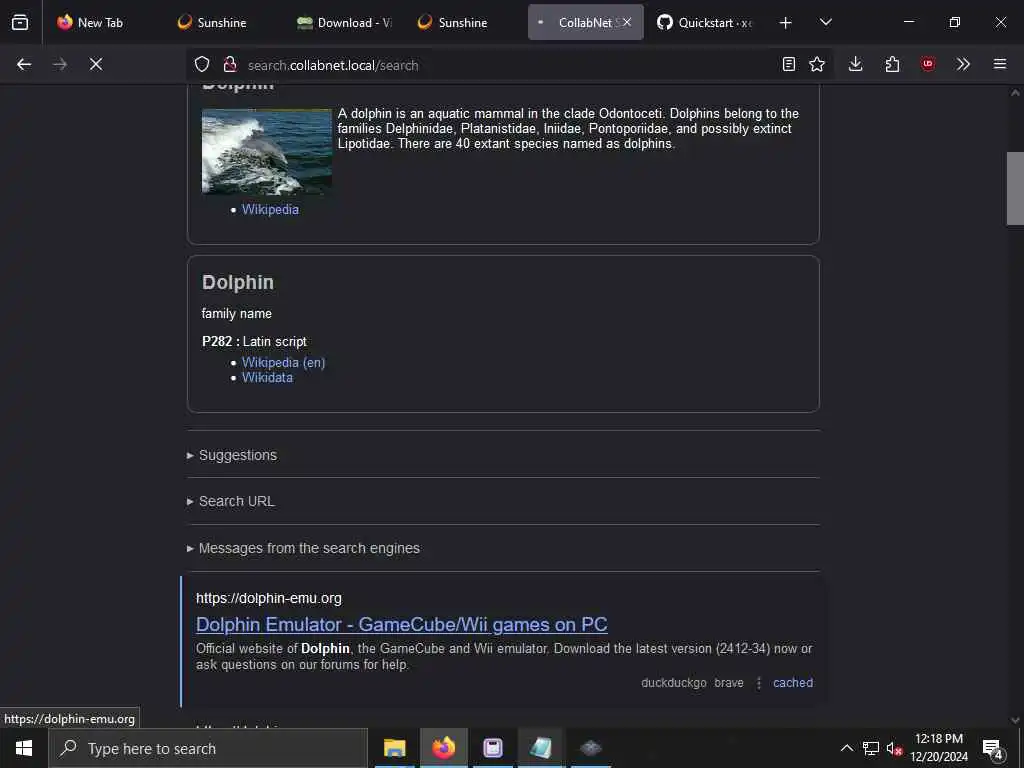
Task: Open the clock and calendar flyout
Action: [939, 748]
